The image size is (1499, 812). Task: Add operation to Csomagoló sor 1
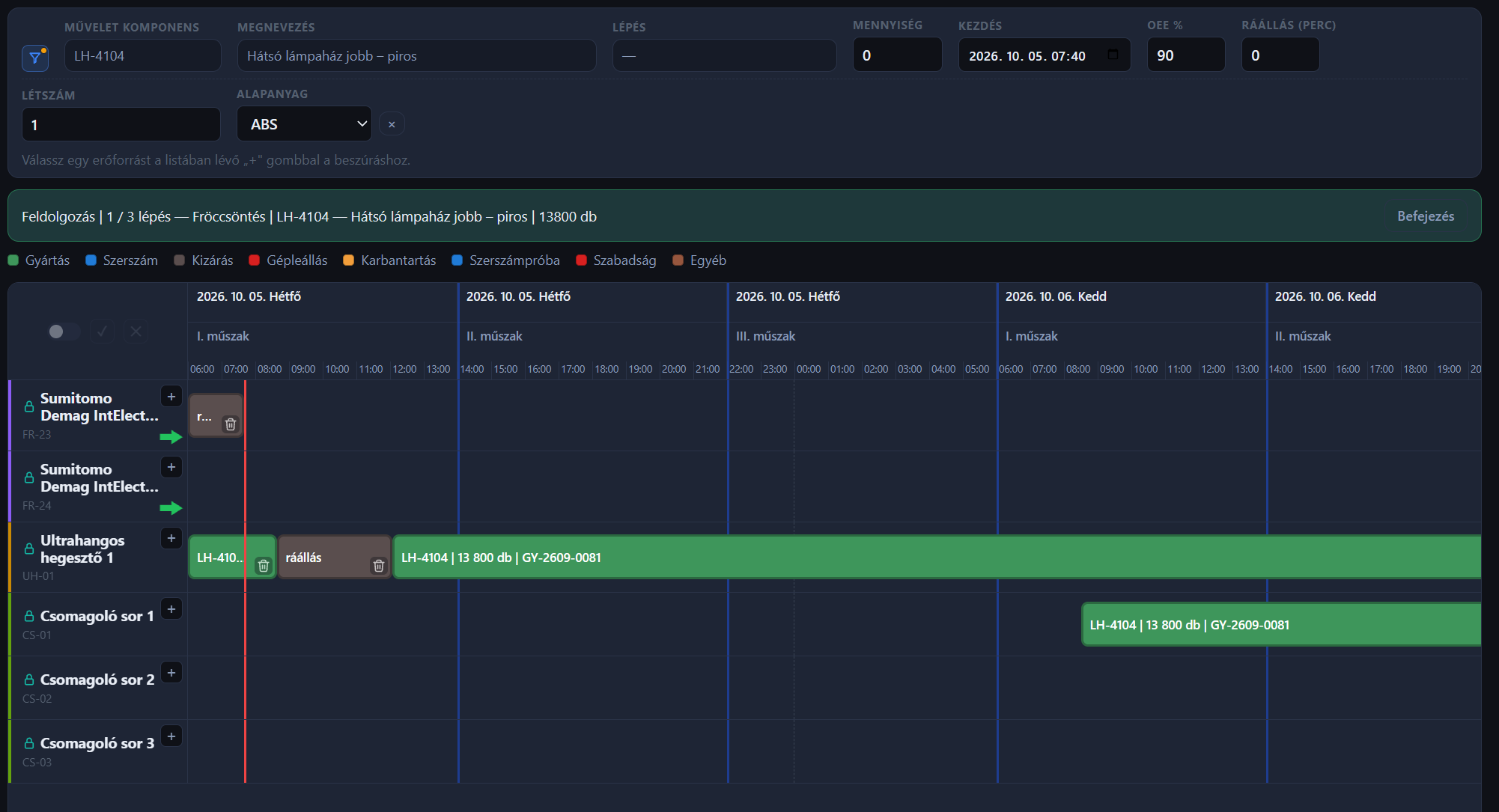pos(171,610)
